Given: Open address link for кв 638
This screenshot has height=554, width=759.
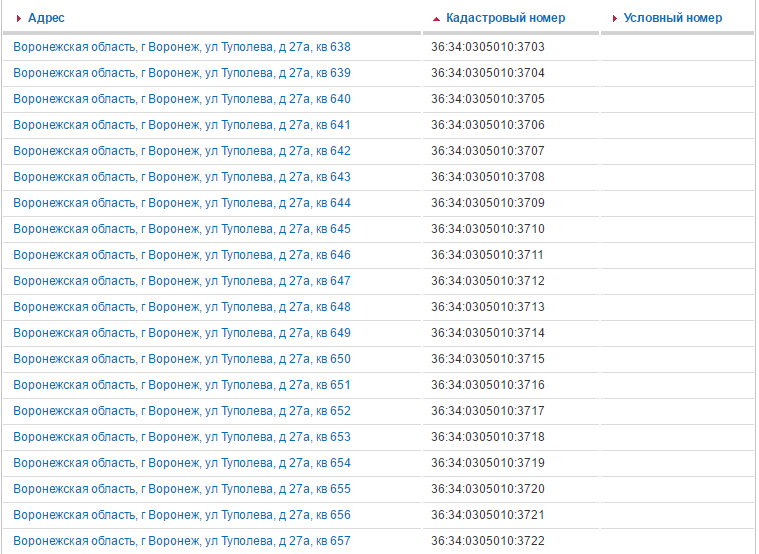Looking at the screenshot, I should (x=182, y=47).
